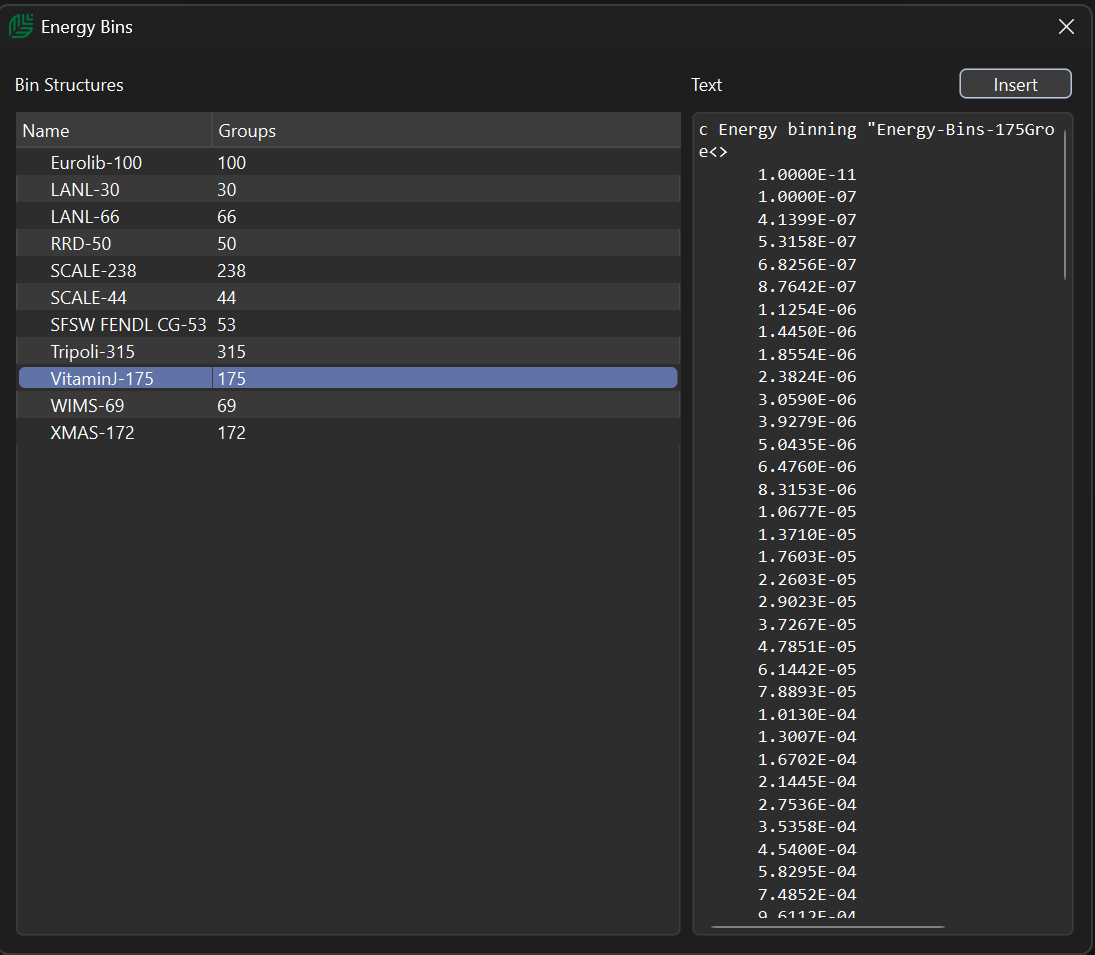Screen dimensions: 1095x955
Task: Click the value 1.0000E-11
Action: coord(807,175)
